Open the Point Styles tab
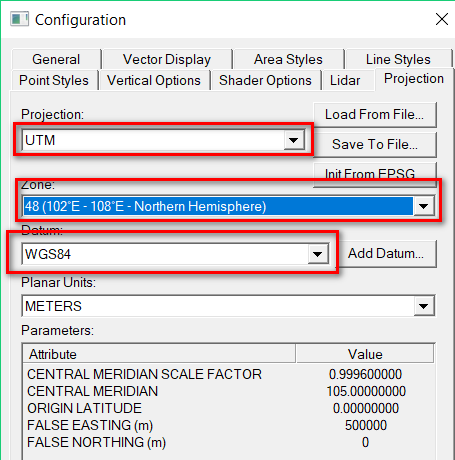Viewport: 455px width, 460px height. 54,80
